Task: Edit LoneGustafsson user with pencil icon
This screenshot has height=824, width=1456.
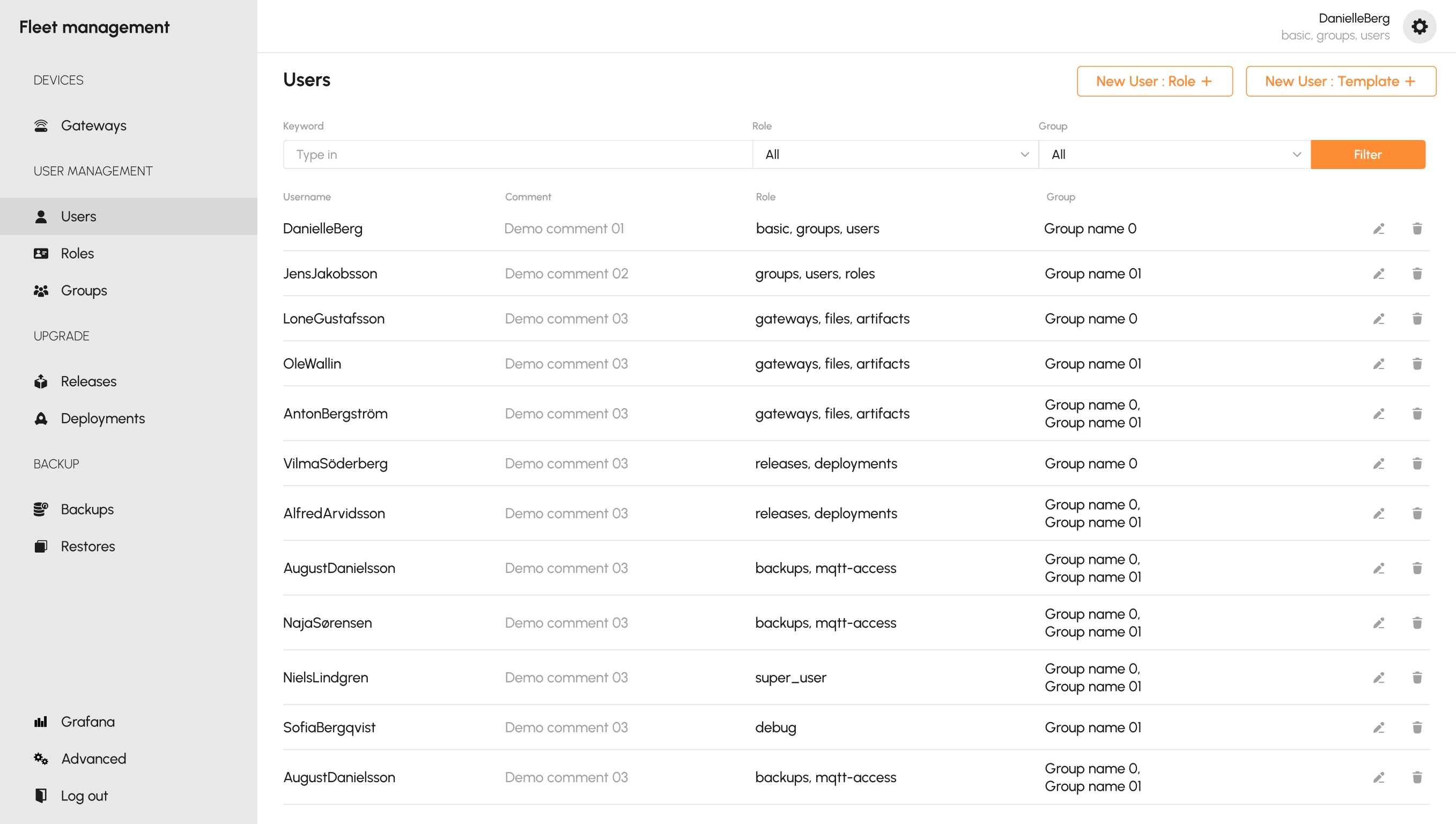Action: [x=1378, y=319]
